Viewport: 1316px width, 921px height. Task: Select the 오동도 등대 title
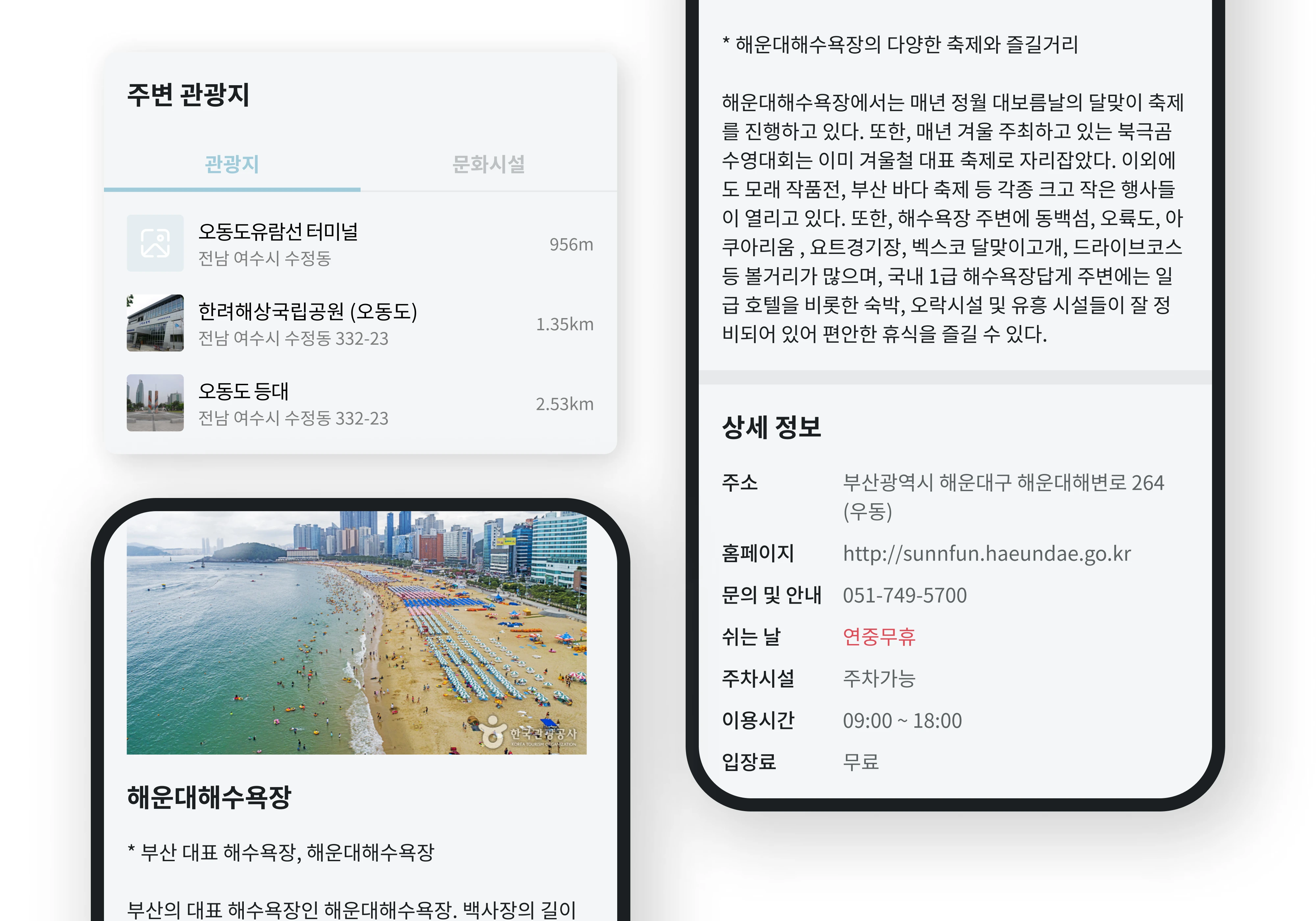coord(243,391)
